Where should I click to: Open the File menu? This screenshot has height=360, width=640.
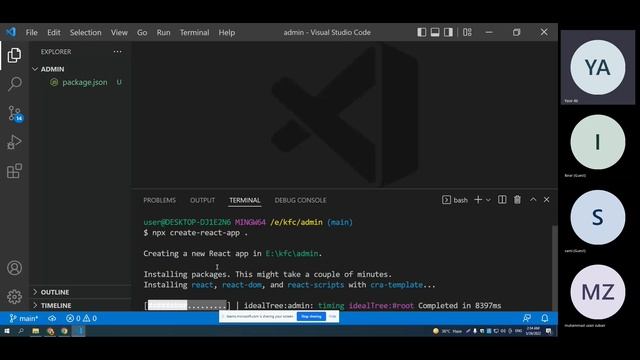[31, 32]
